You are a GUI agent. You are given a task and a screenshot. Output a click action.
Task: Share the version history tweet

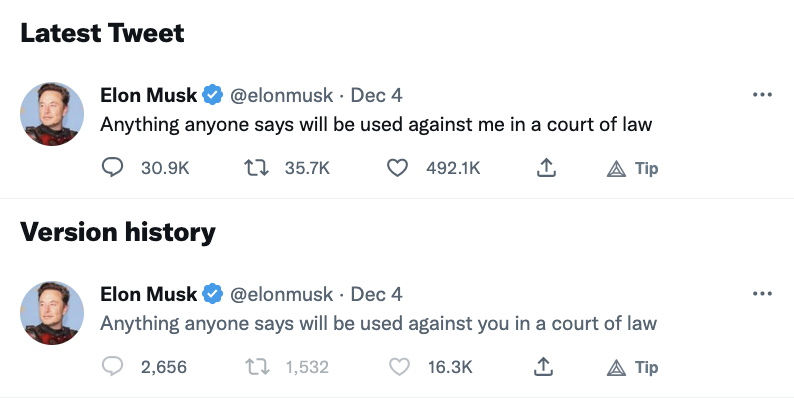point(543,367)
